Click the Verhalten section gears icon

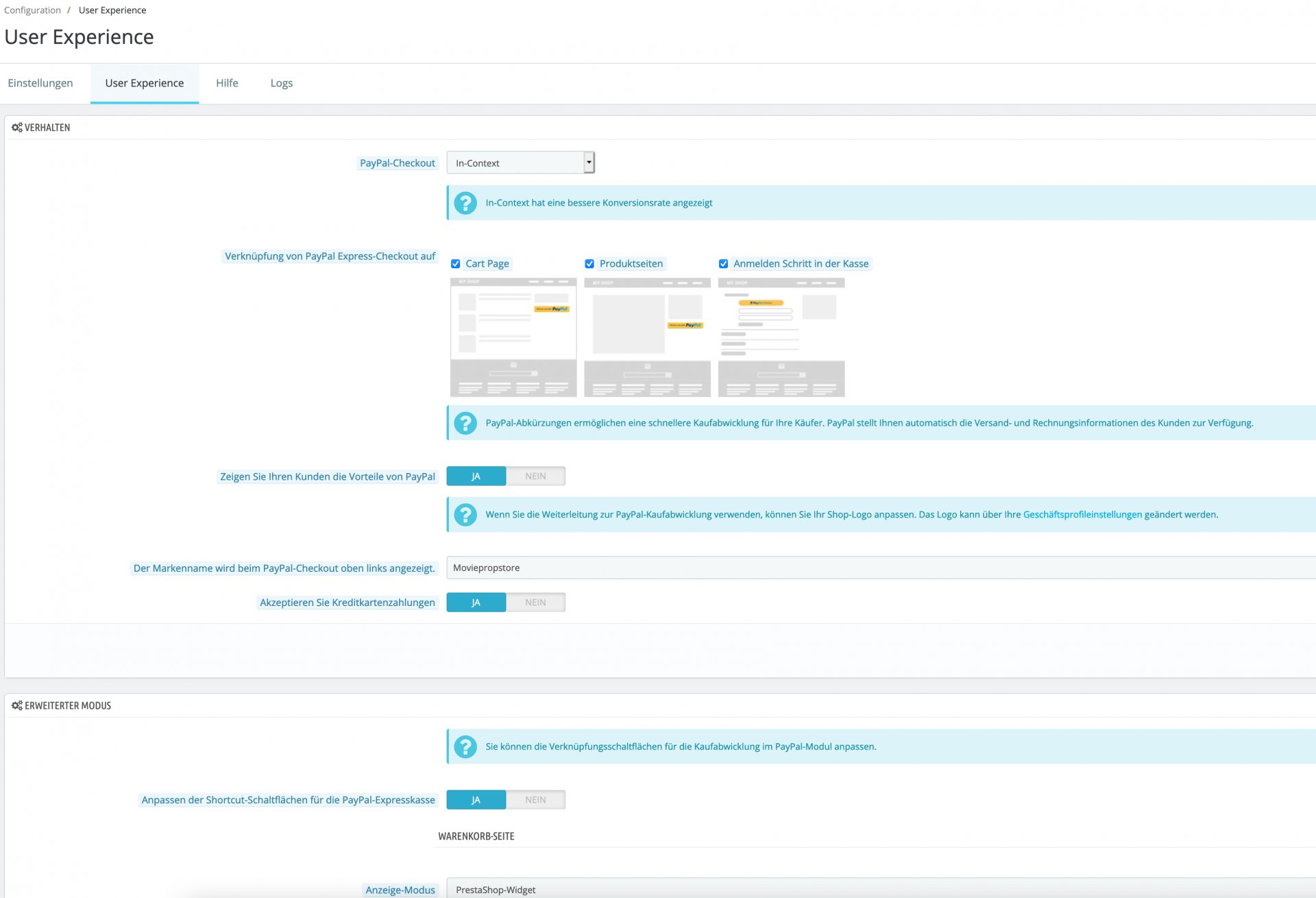(16, 128)
